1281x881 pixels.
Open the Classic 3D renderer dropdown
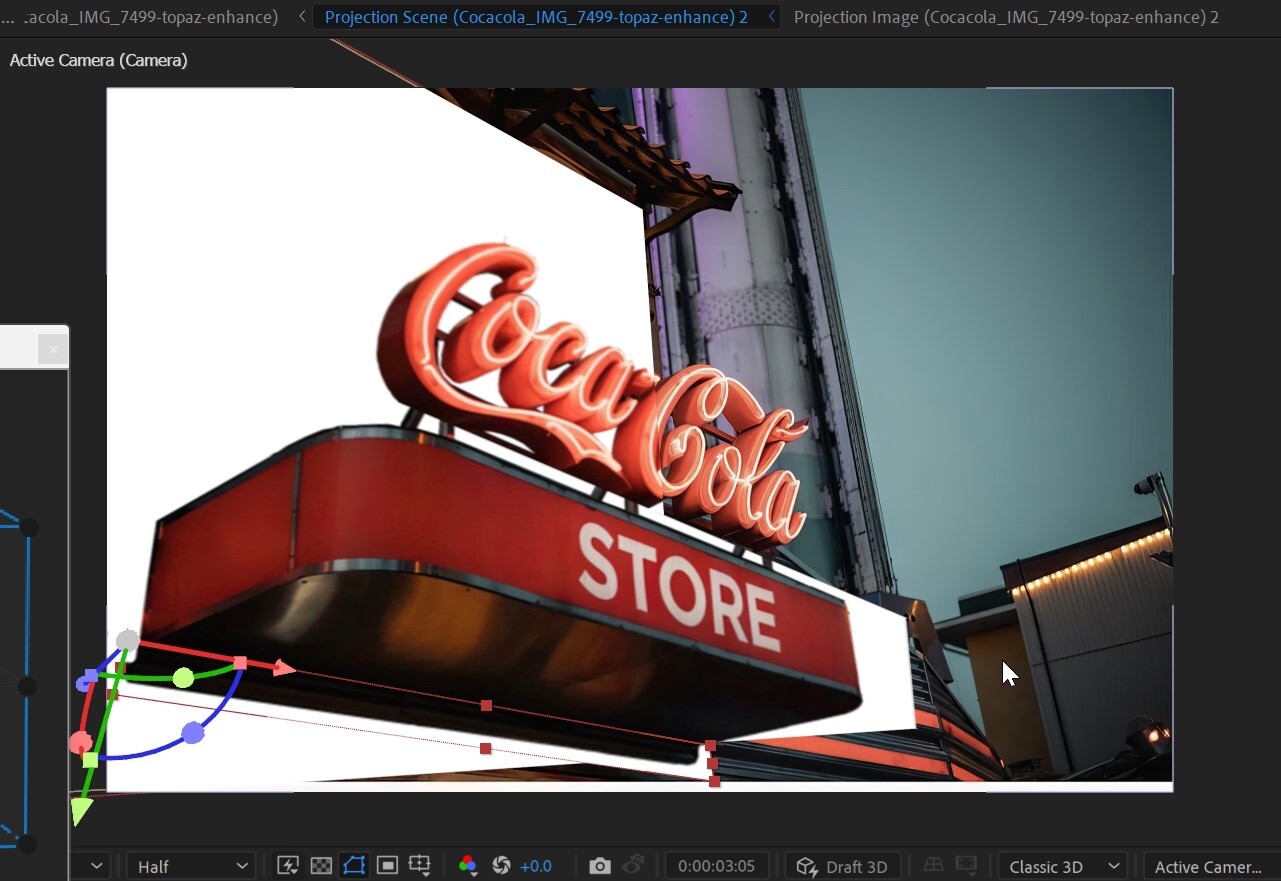pyautogui.click(x=1065, y=866)
